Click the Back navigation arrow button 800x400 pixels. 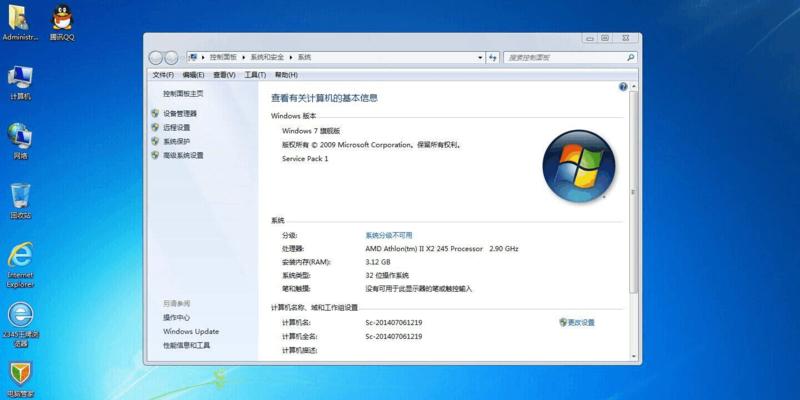(156, 58)
